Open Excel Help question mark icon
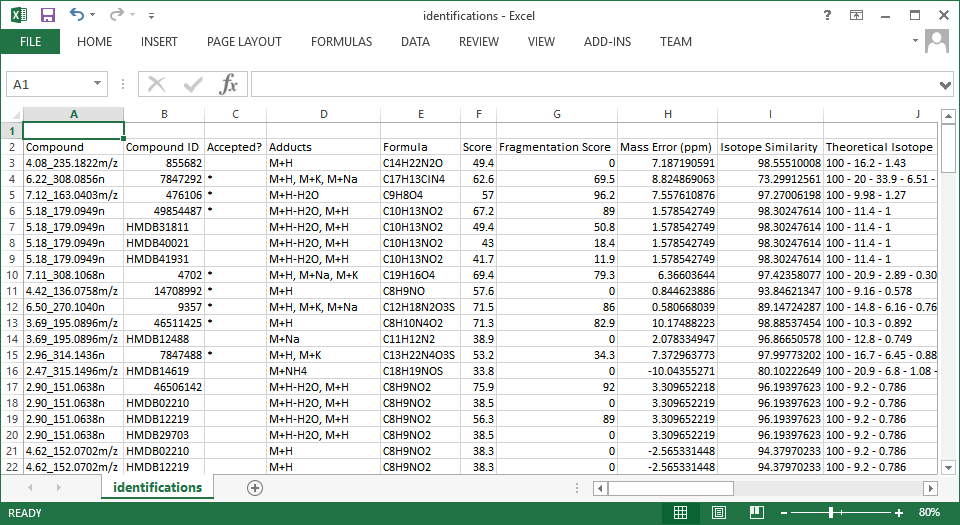Viewport: 960px width, 525px height. [827, 15]
